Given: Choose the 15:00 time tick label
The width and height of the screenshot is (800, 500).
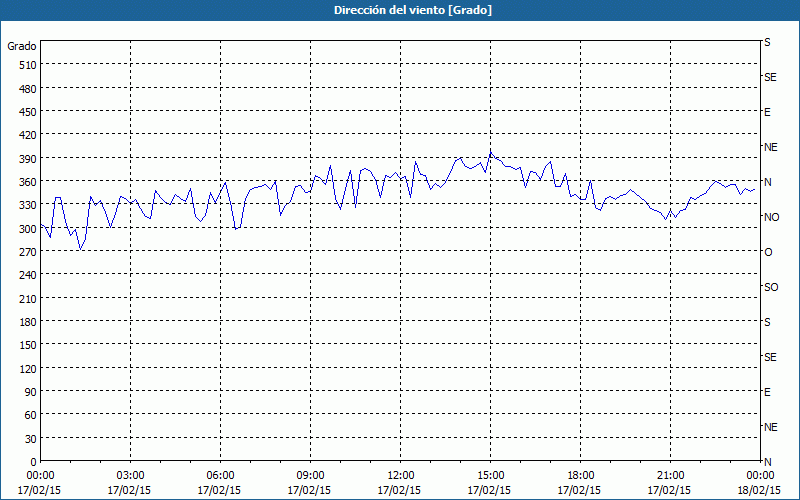Looking at the screenshot, I should pyautogui.click(x=491, y=476).
